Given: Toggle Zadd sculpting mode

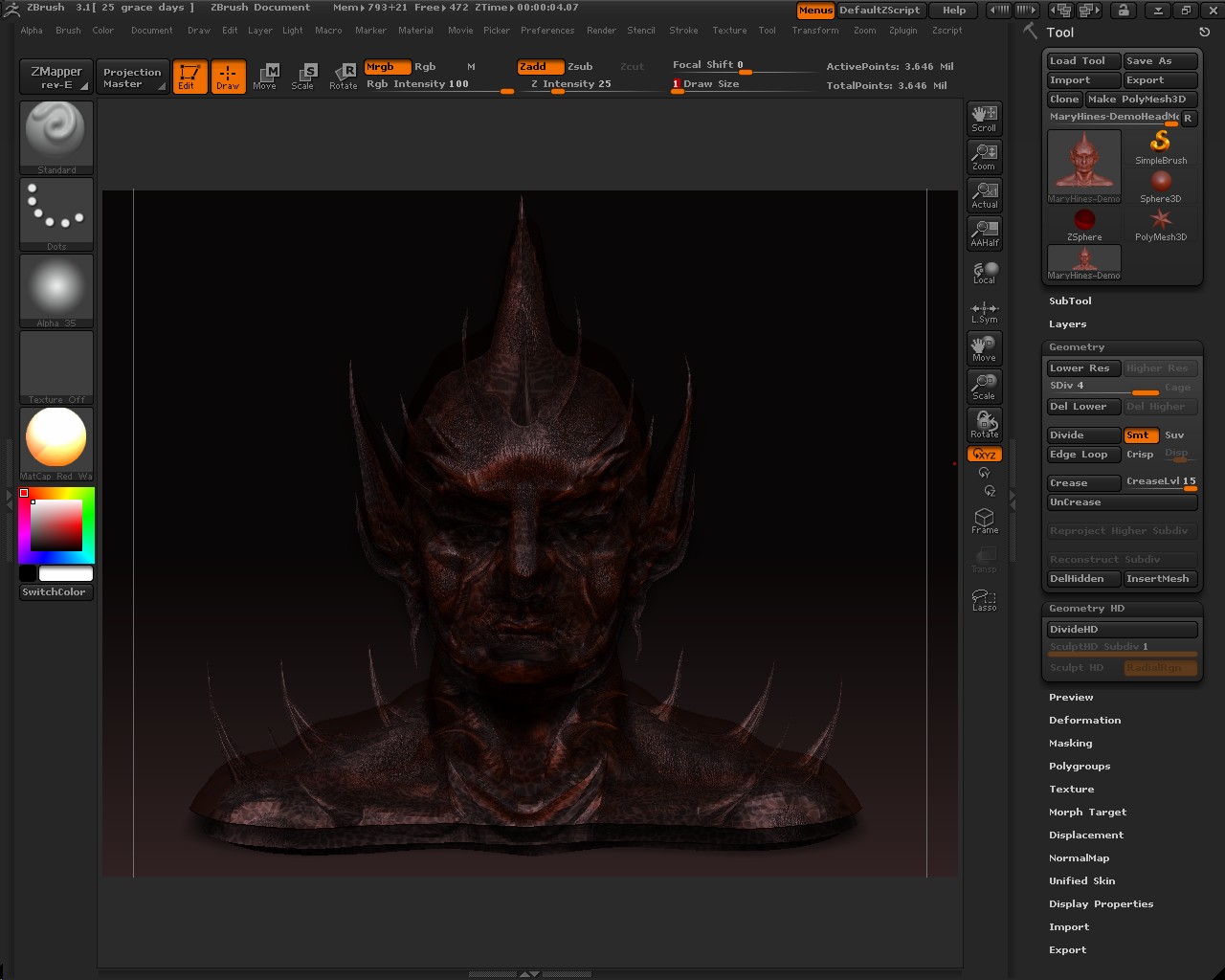Looking at the screenshot, I should pos(538,66).
